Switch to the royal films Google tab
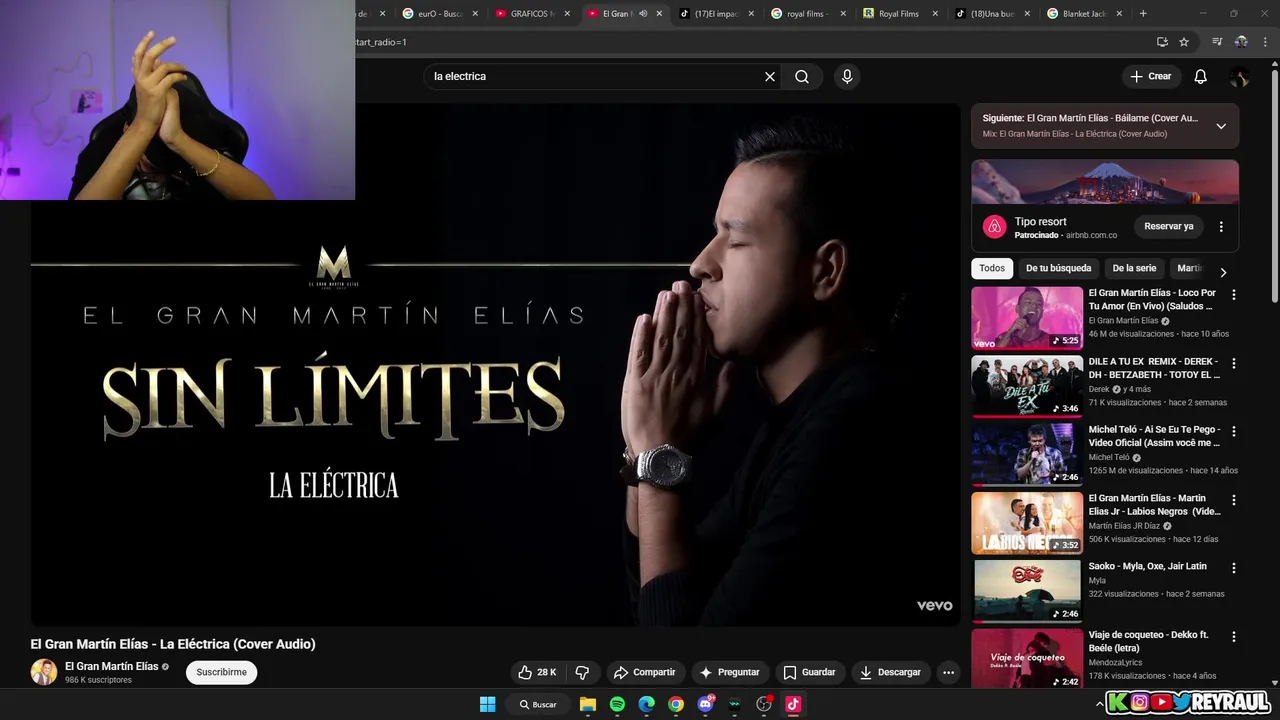 pos(806,14)
